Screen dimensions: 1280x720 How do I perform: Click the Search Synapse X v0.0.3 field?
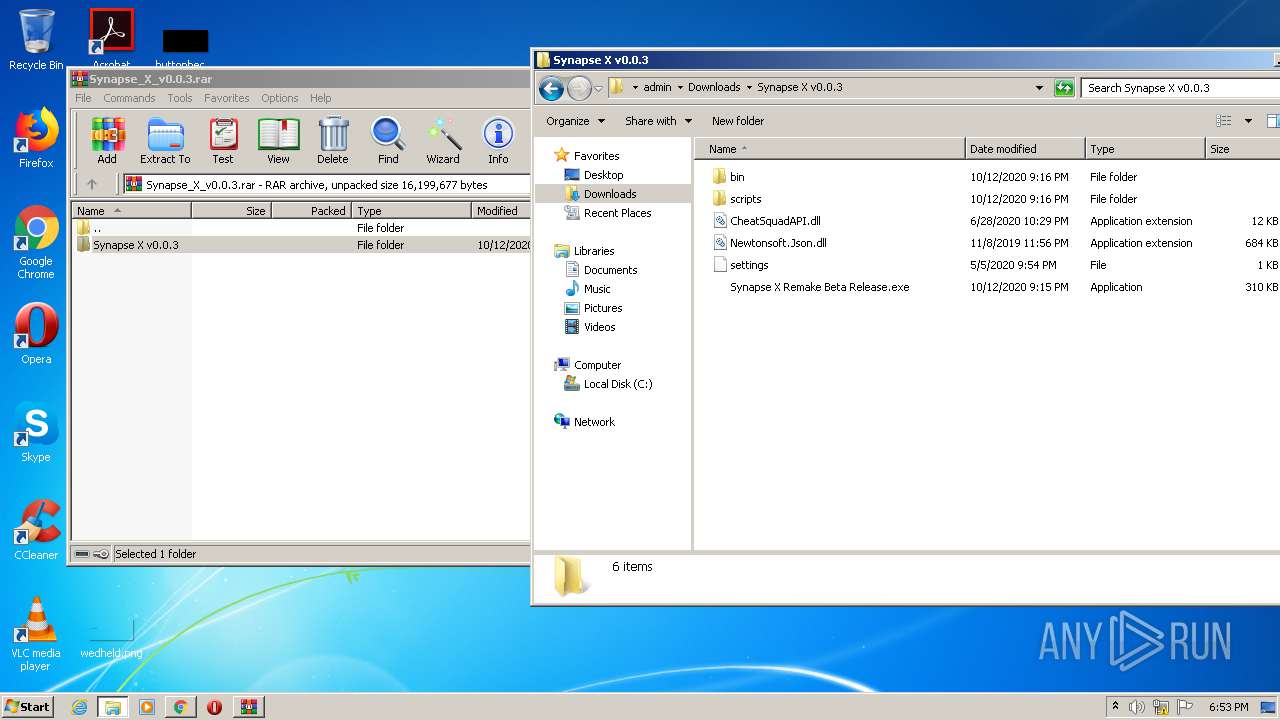pyautogui.click(x=1180, y=88)
